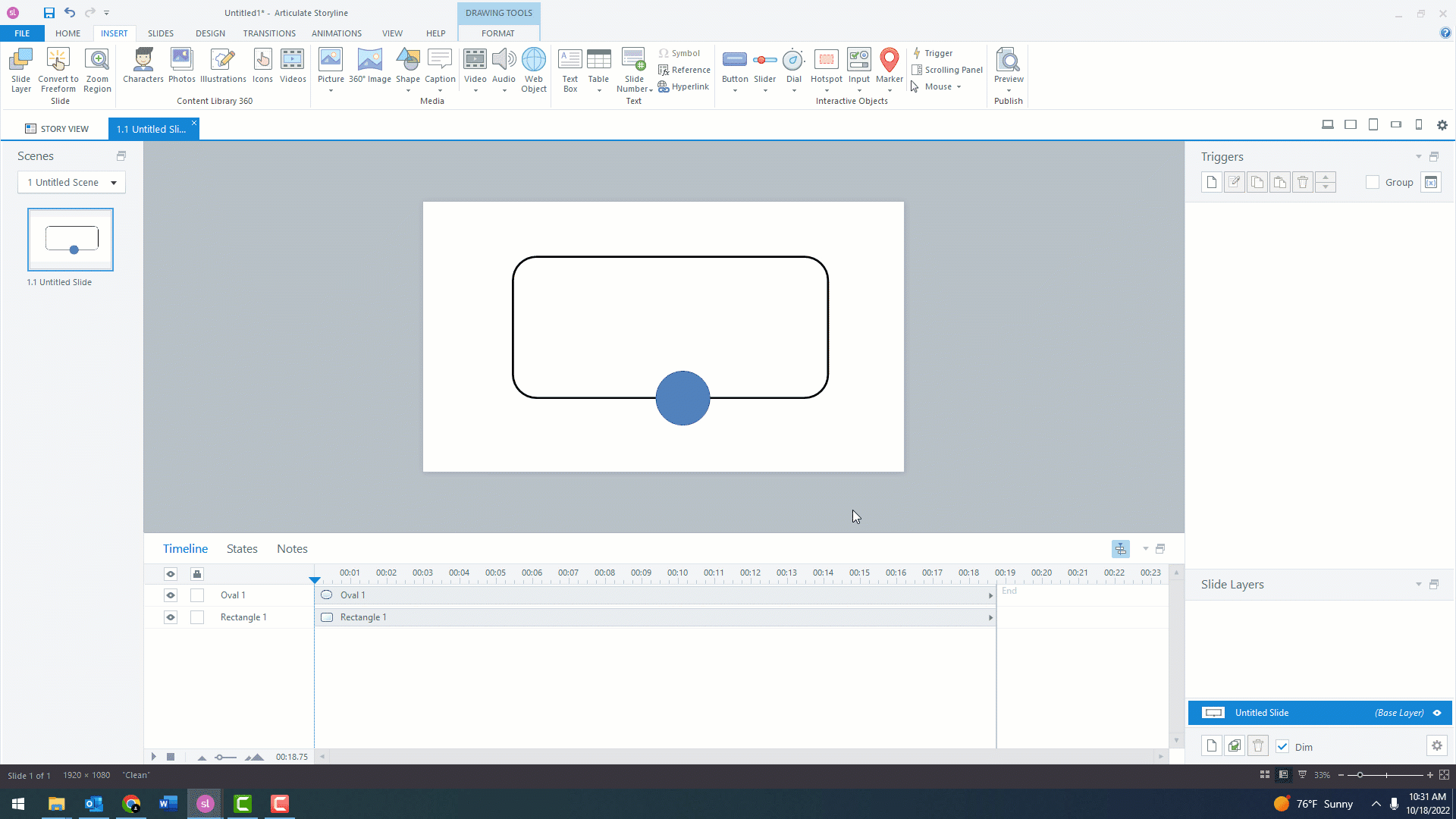
Task: Expand the Picture insert options
Action: point(331,89)
